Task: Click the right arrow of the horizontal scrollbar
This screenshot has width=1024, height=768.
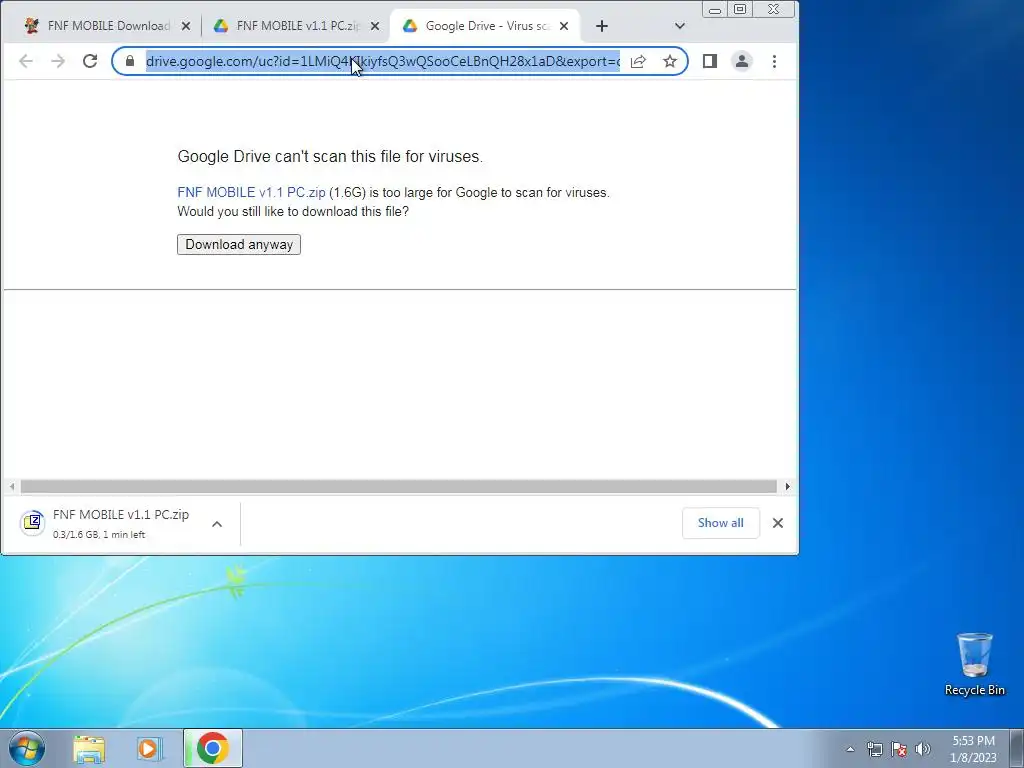Action: (x=788, y=487)
